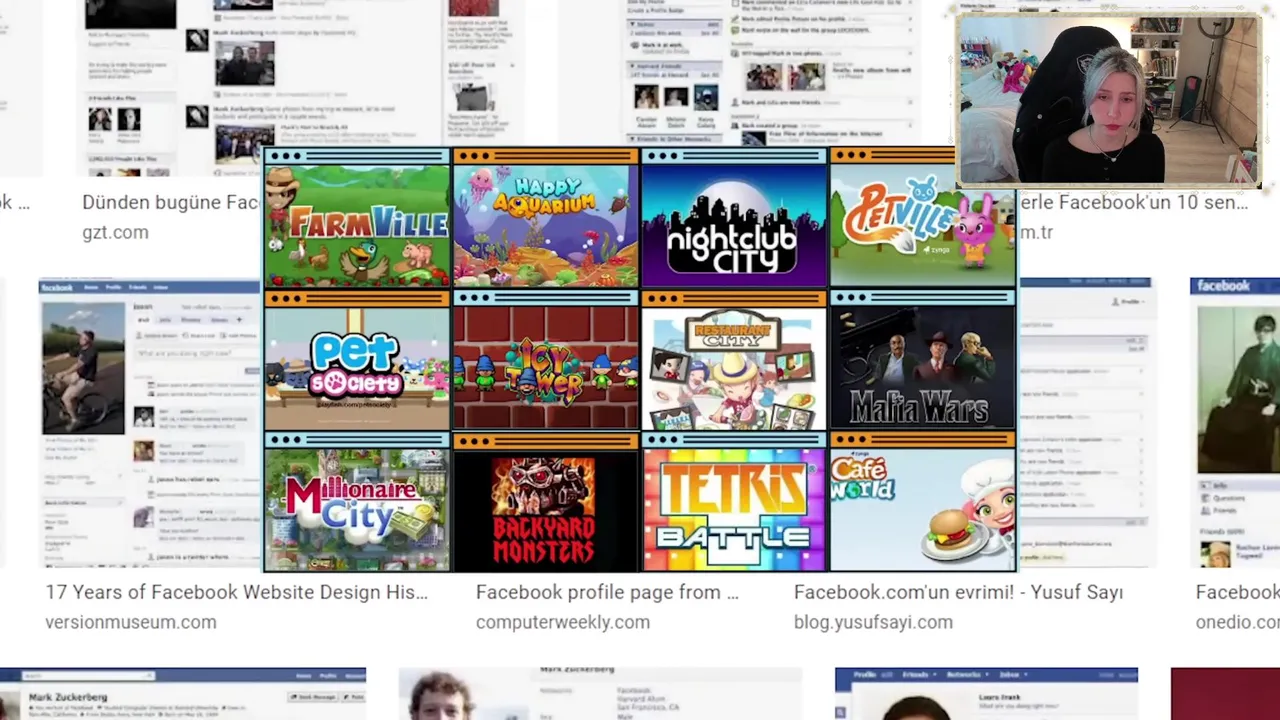Open 'Facebook profile page from' result title
The image size is (1280, 720).
[607, 592]
